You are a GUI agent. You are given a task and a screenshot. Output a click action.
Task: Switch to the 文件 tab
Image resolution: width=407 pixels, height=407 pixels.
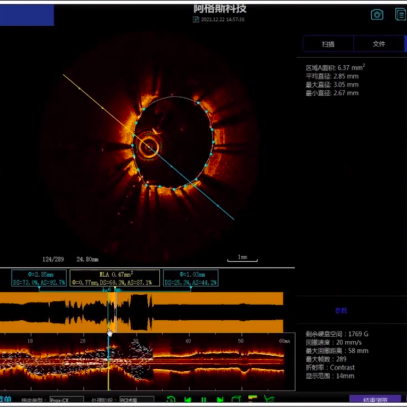[379, 44]
